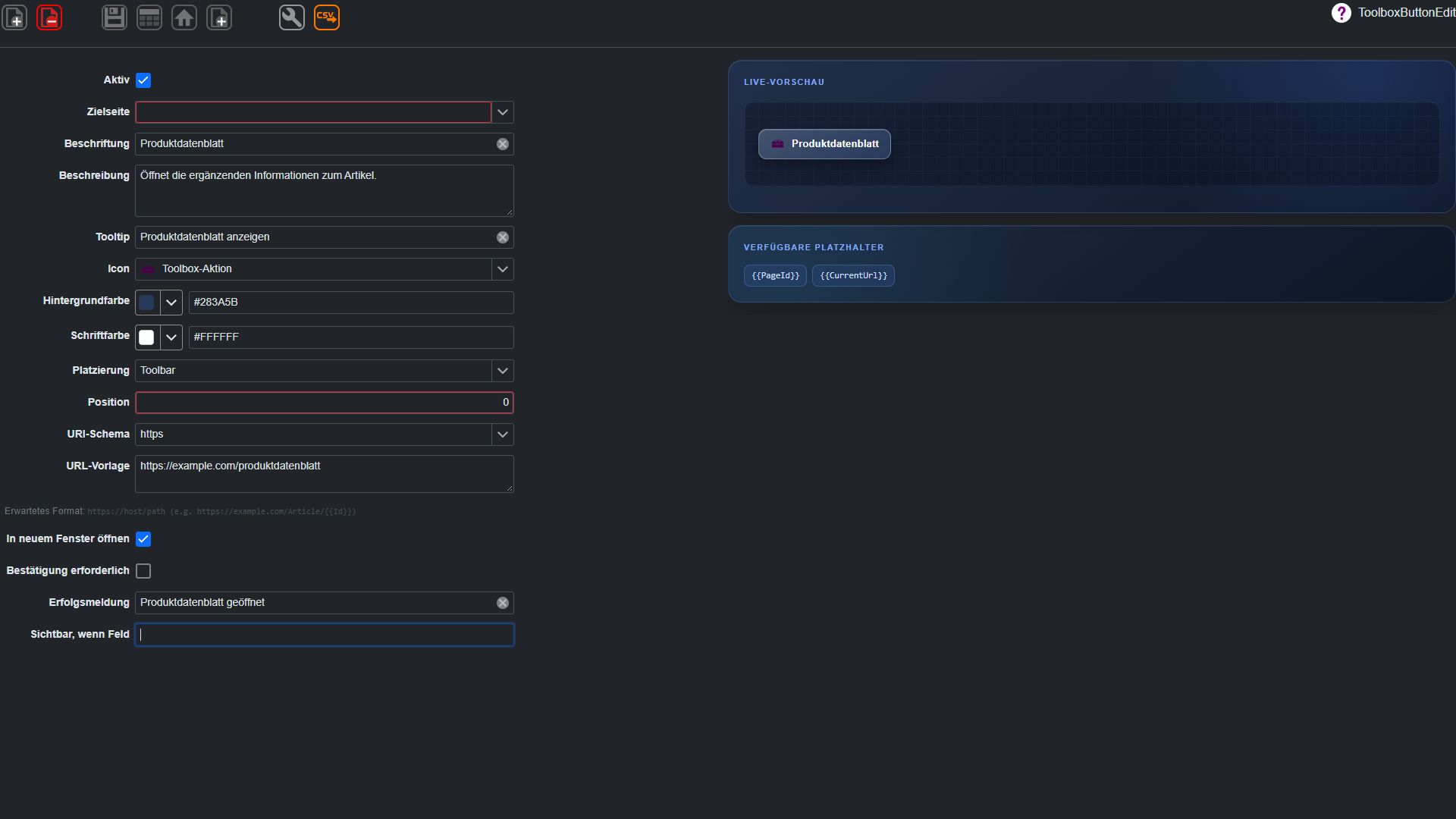Clear the Tooltip field text
This screenshot has height=819, width=1456.
pos(503,237)
